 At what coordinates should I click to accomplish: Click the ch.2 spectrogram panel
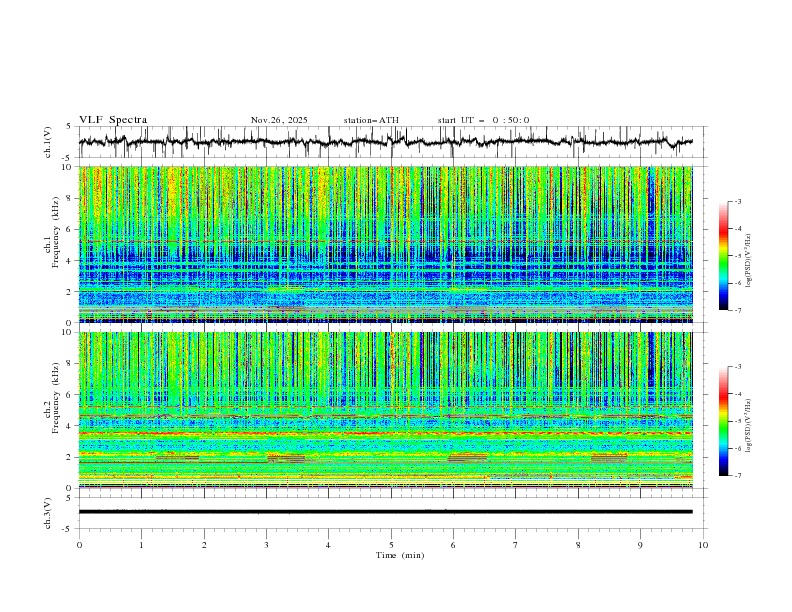(386, 410)
